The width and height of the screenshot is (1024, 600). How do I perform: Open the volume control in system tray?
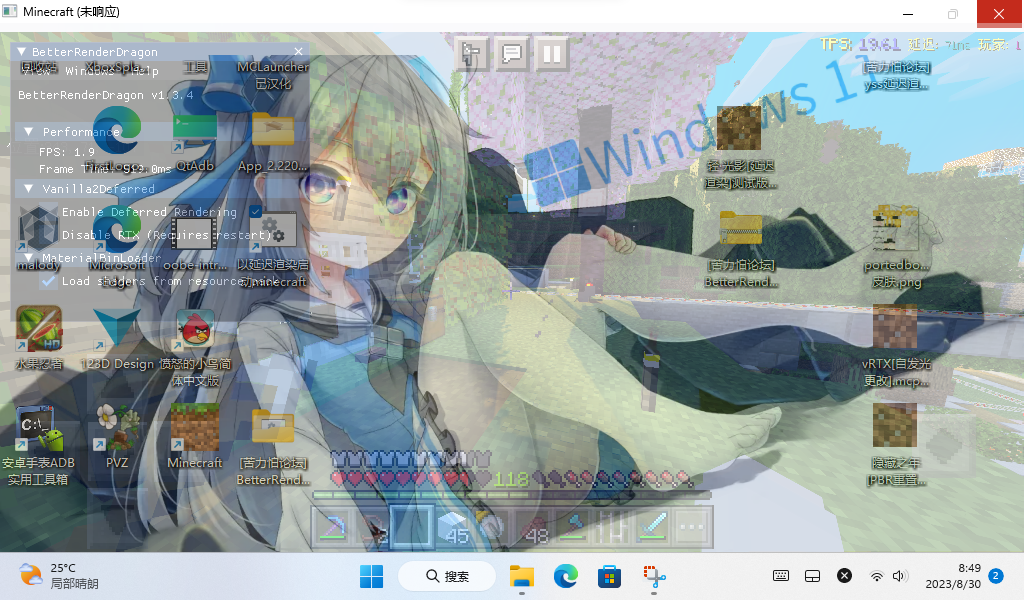point(900,576)
